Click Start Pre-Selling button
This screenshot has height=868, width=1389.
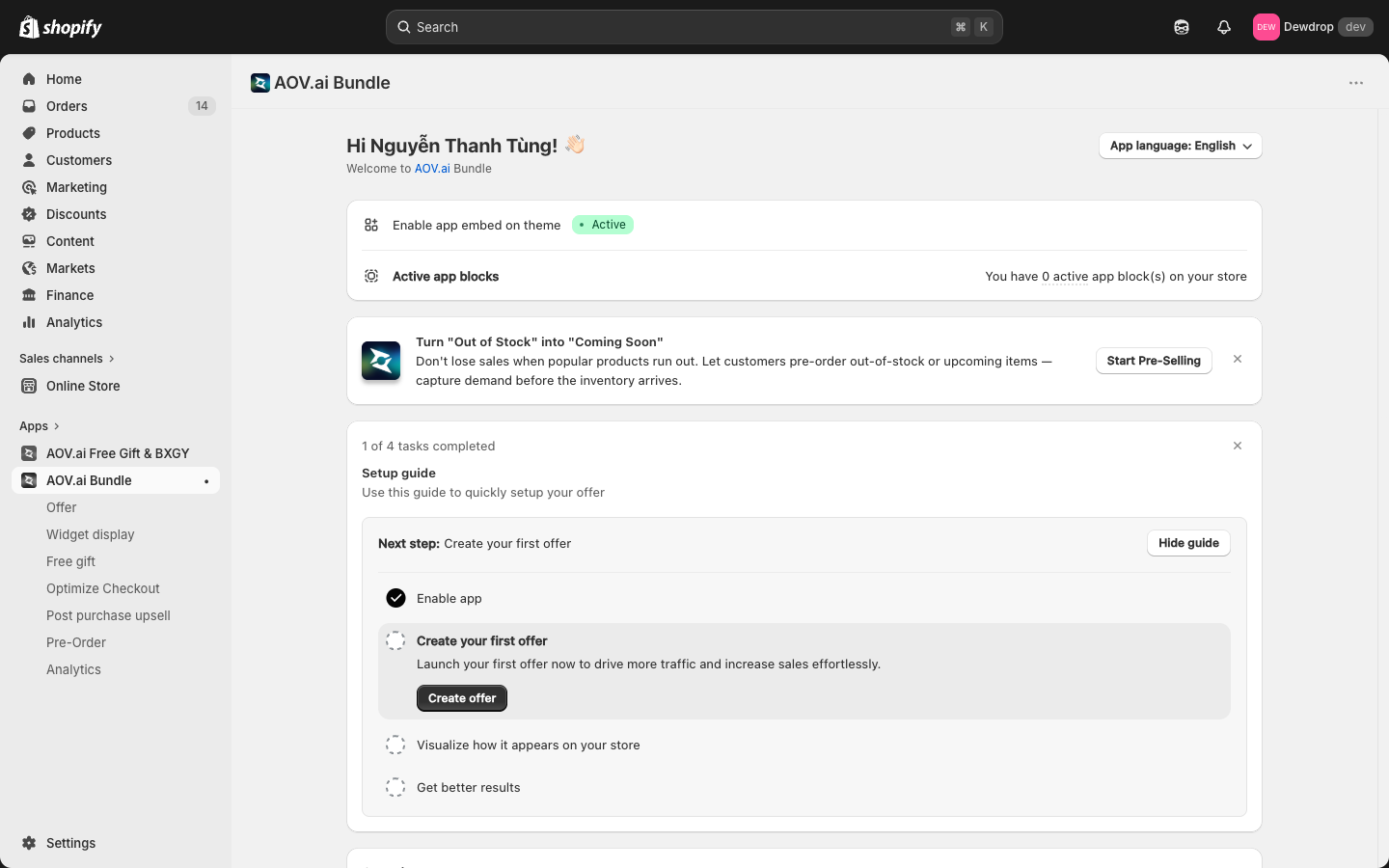point(1154,361)
